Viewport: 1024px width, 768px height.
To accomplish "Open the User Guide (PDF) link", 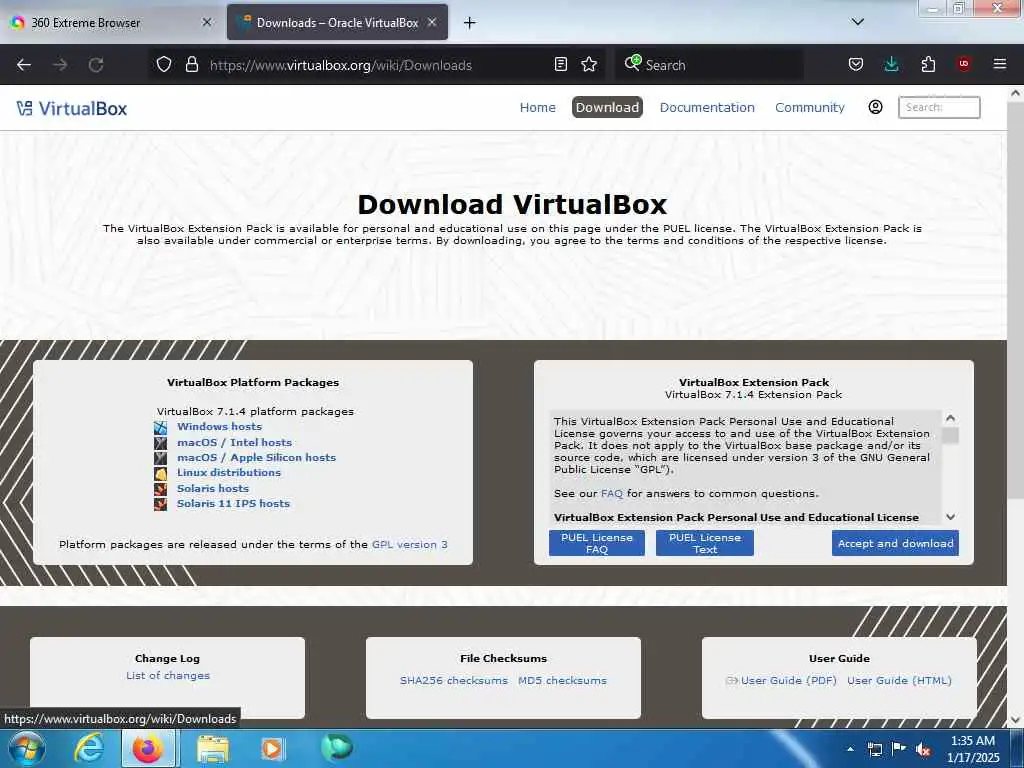I will [x=788, y=680].
